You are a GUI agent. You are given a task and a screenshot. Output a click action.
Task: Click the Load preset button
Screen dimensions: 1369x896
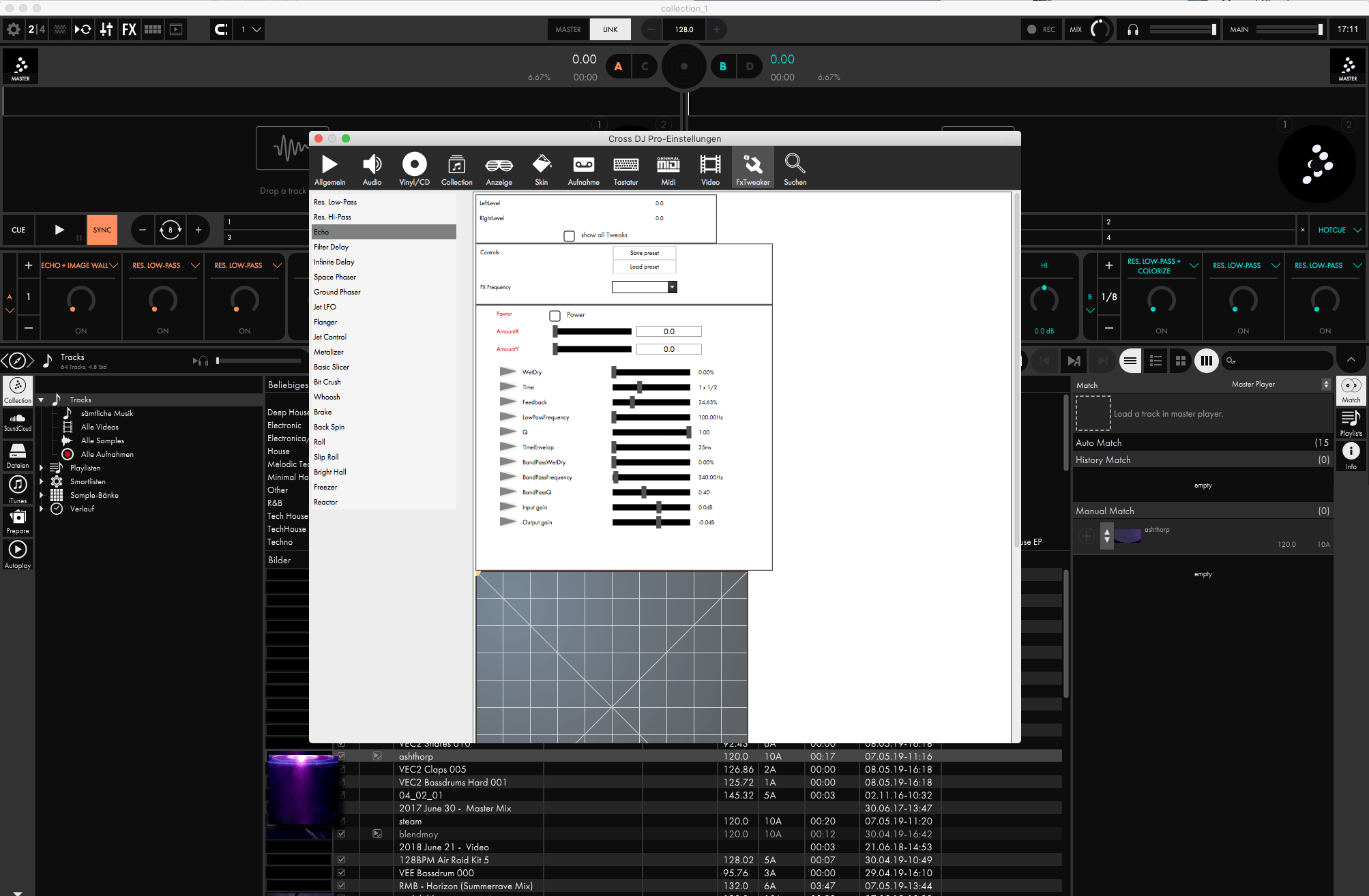pos(644,267)
